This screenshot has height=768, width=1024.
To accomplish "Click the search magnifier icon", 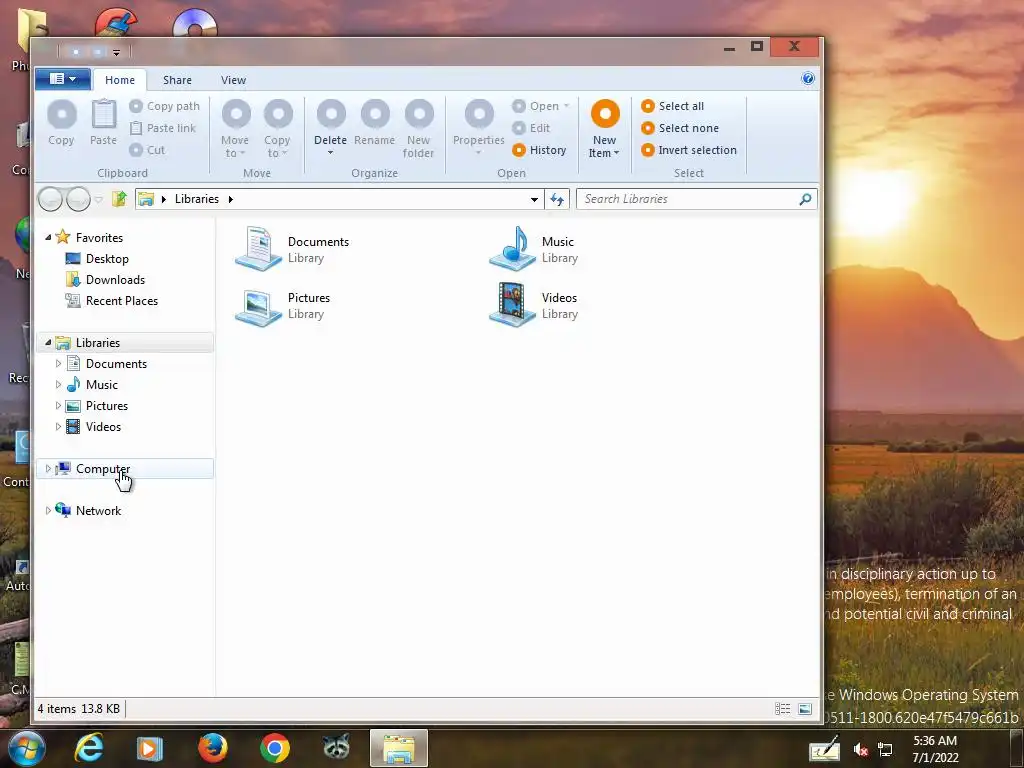I will coord(805,199).
